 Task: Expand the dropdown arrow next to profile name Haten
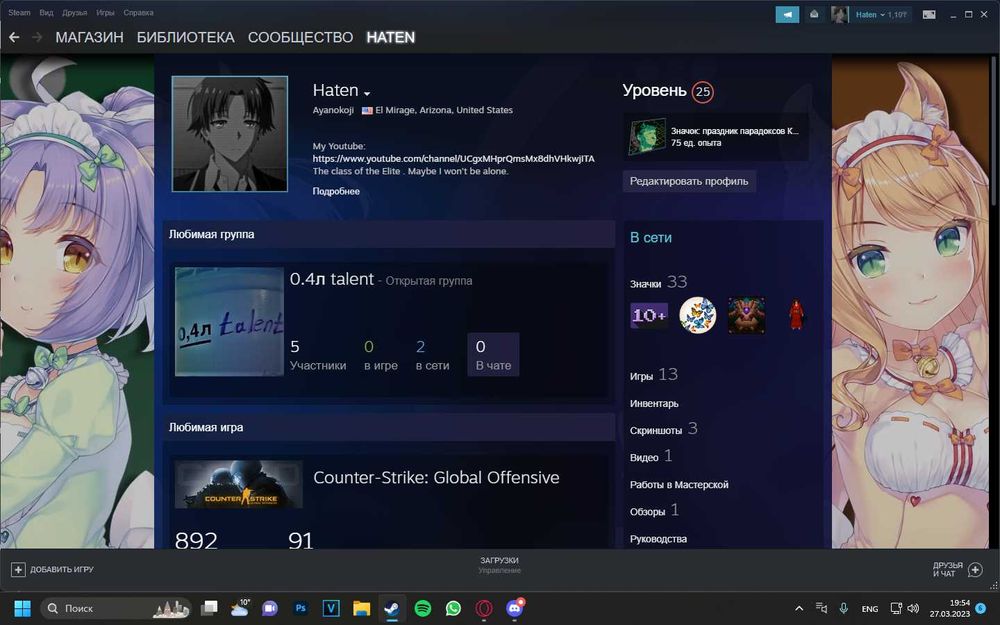coord(367,93)
